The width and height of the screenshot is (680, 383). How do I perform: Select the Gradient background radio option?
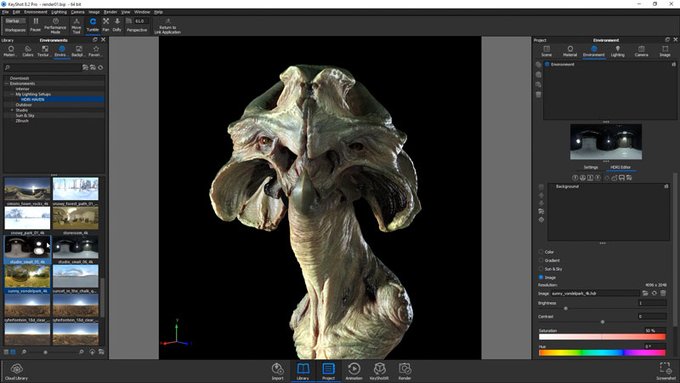541,260
